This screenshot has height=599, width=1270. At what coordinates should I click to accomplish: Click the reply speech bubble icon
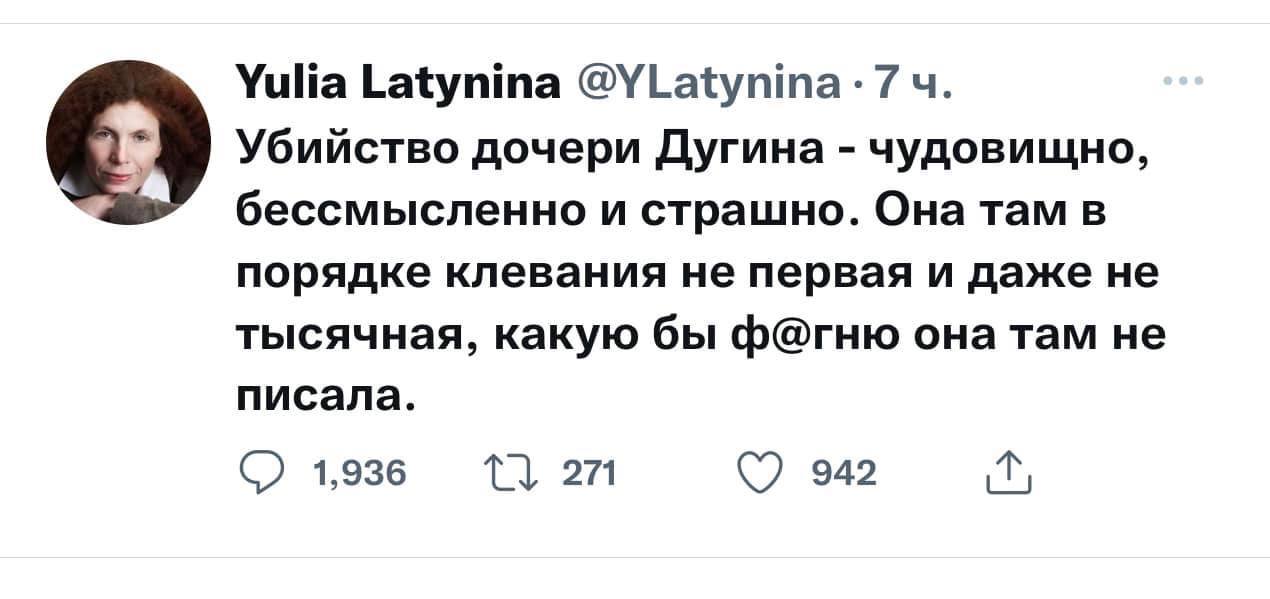pos(263,470)
